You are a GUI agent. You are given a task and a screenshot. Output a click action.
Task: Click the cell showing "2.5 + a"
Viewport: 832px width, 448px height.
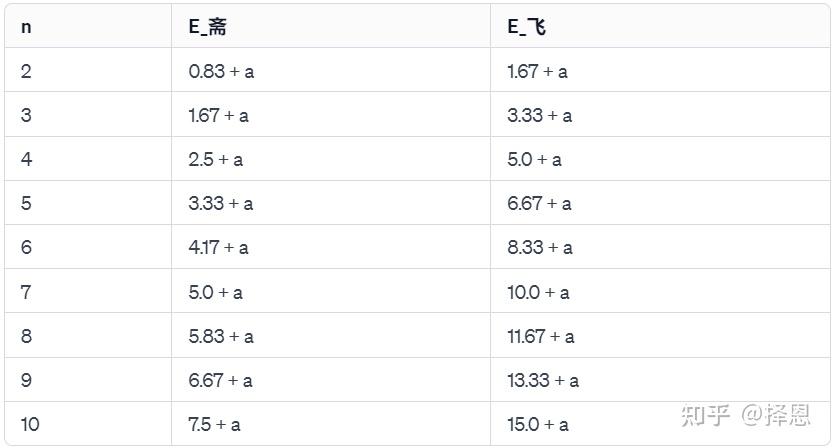pyautogui.click(x=215, y=159)
